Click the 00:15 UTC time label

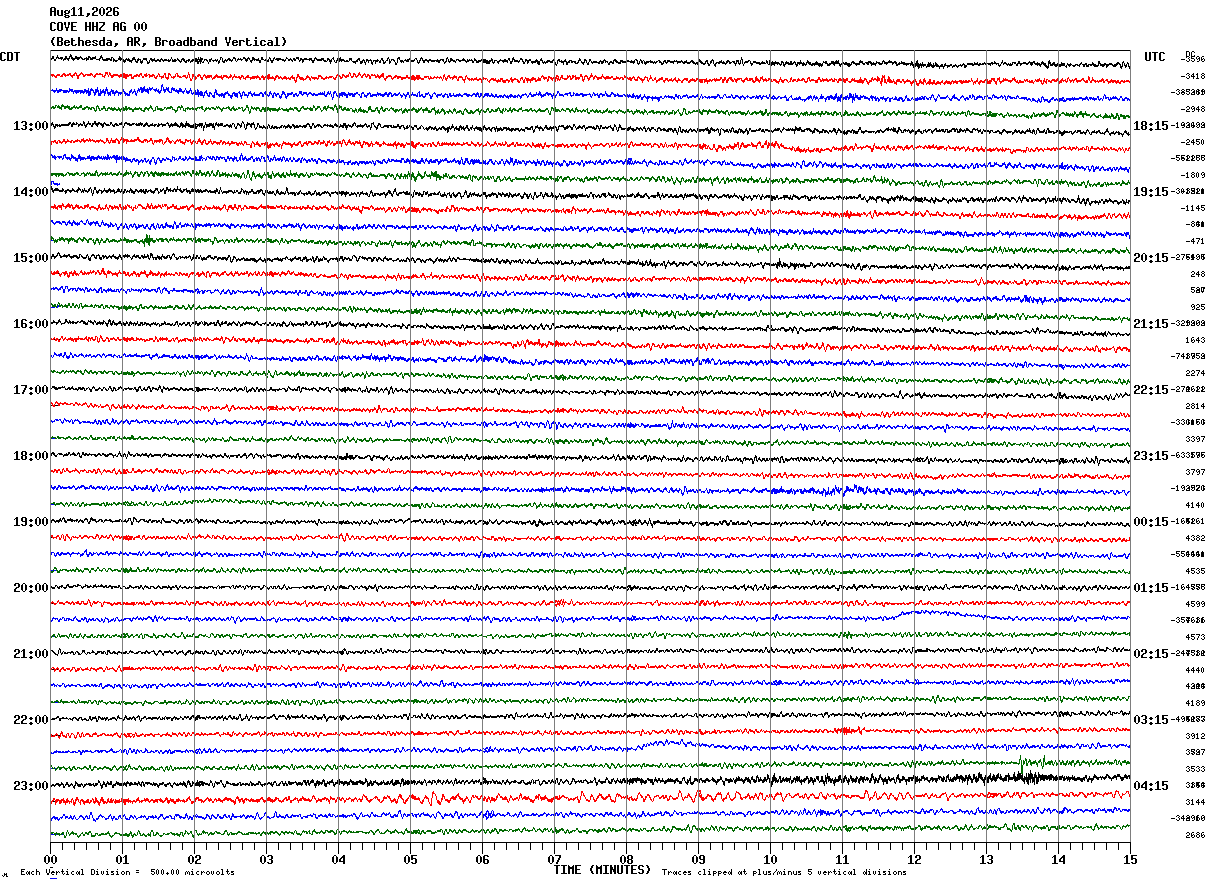tap(1151, 522)
